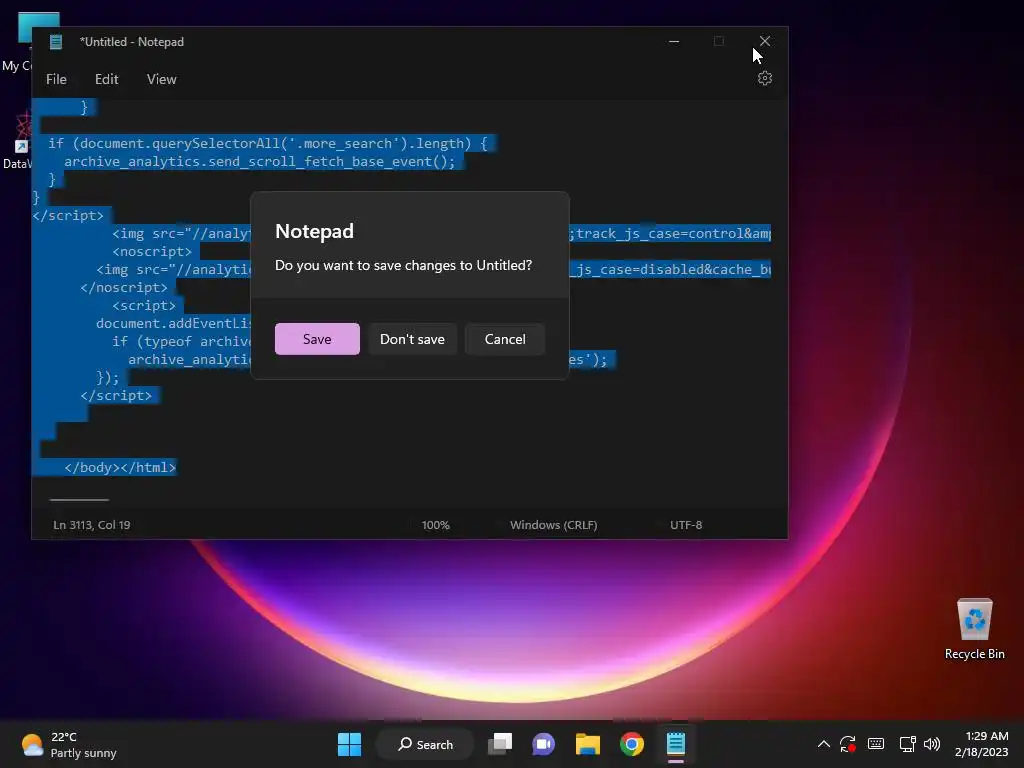1024x768 pixels.
Task: Click Save in the Notepad dialog
Action: pos(317,339)
